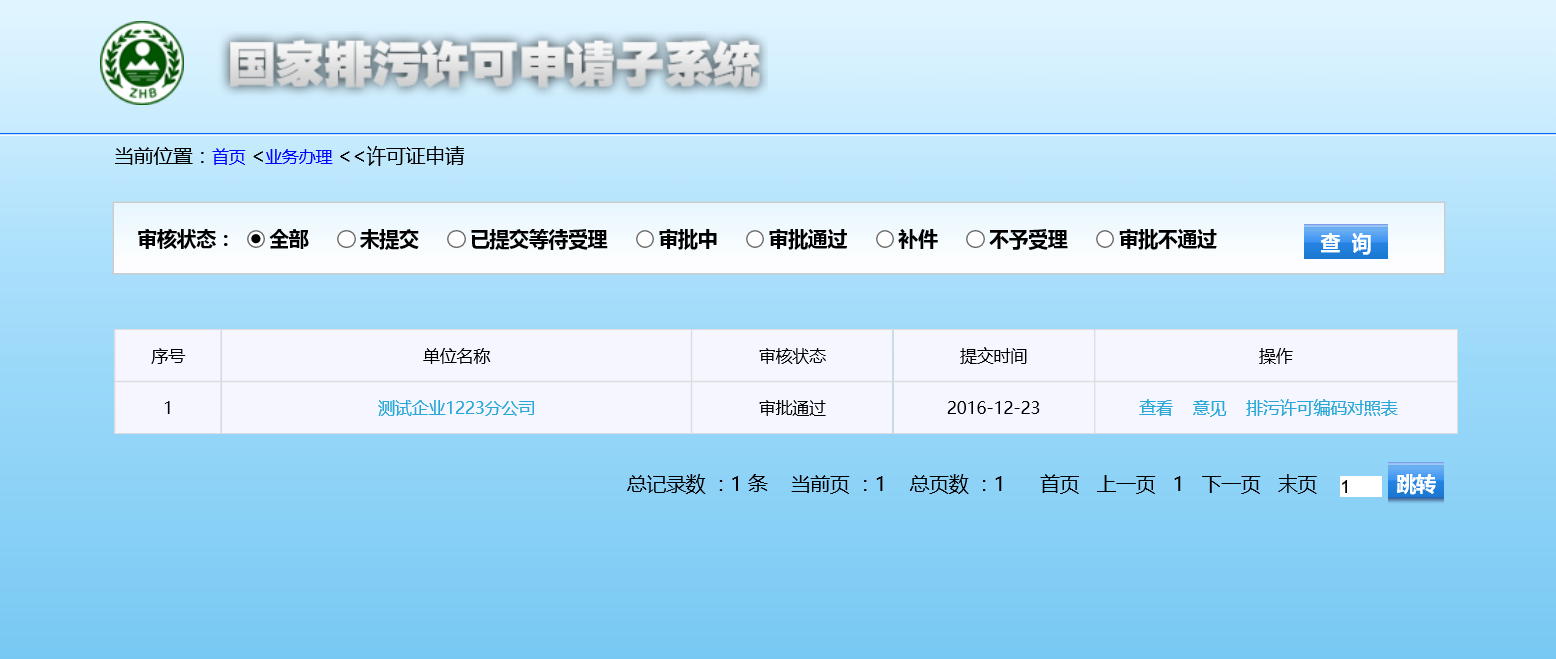This screenshot has height=659, width=1556.
Task: Open the 首页 breadcrumb link
Action: [228, 157]
